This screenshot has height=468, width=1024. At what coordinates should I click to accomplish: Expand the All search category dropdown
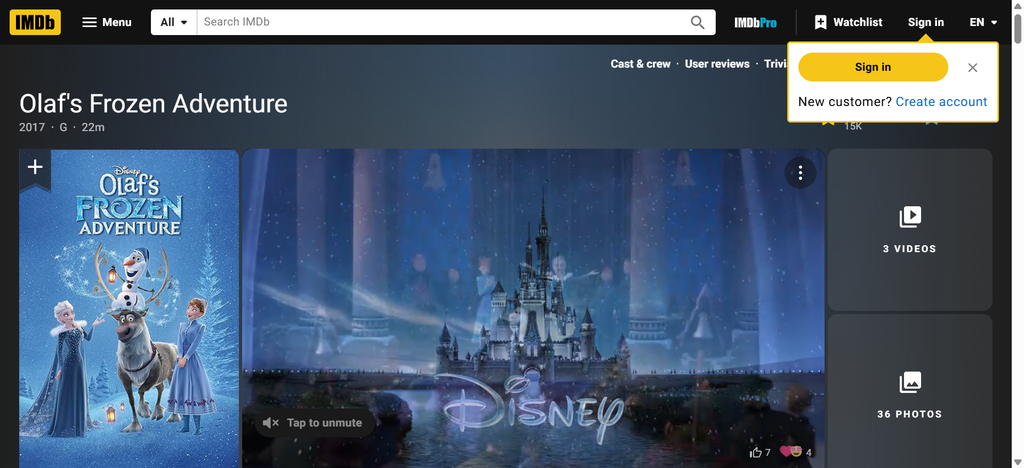(174, 22)
